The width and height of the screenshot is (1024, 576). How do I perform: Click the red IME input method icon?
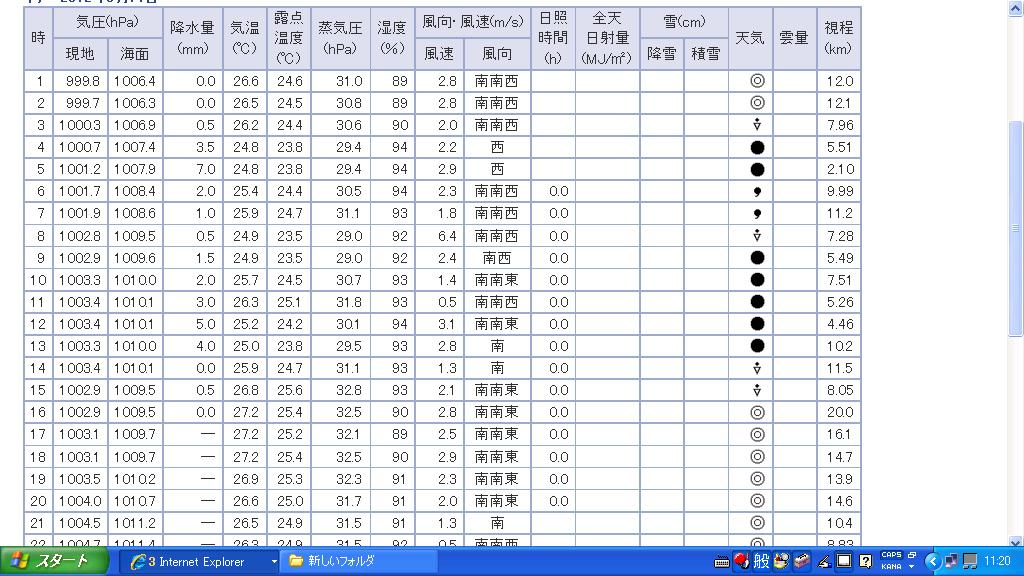[741, 561]
